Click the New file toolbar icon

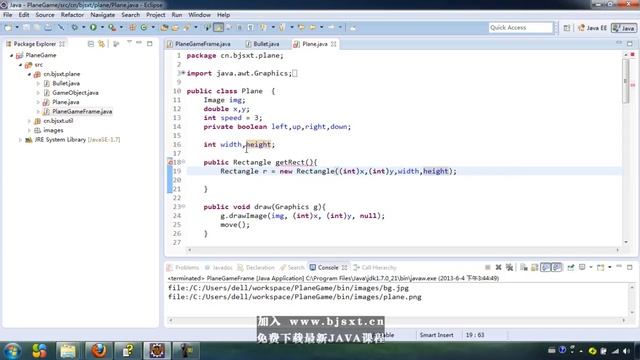tap(8, 27)
